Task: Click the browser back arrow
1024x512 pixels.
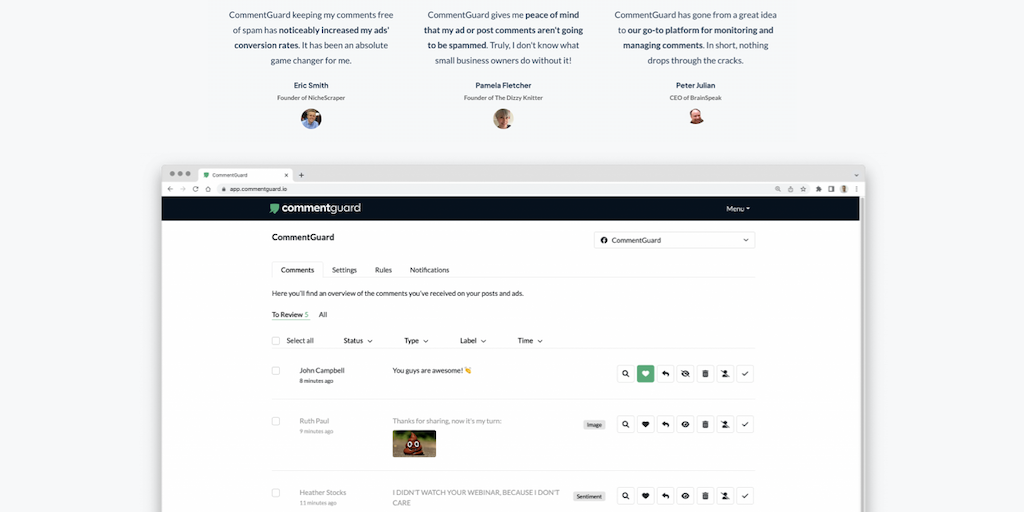Action: (170, 189)
